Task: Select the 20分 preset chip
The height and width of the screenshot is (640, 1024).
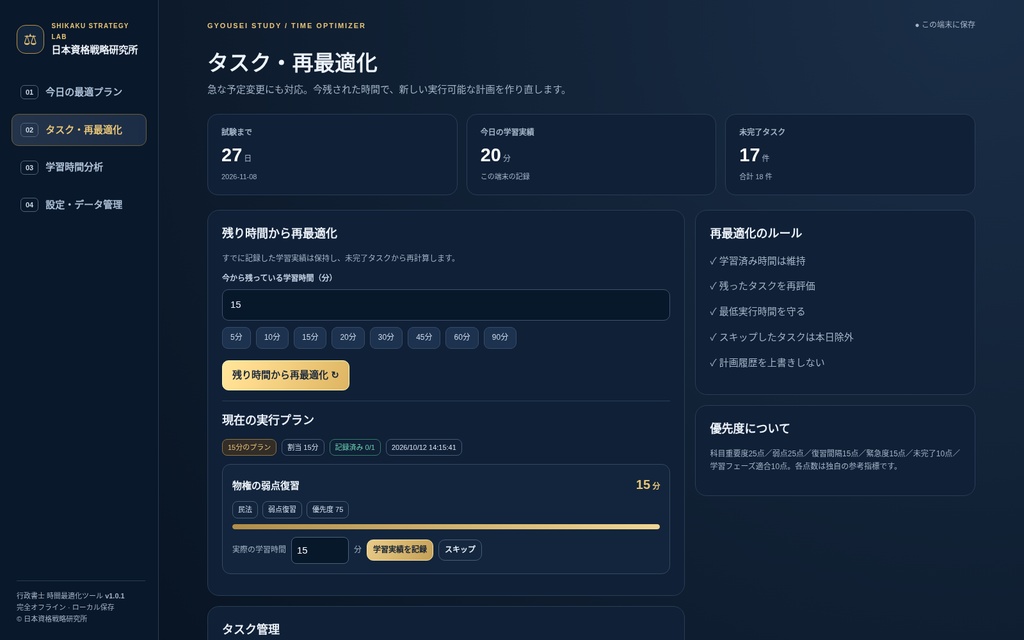Action: [348, 338]
